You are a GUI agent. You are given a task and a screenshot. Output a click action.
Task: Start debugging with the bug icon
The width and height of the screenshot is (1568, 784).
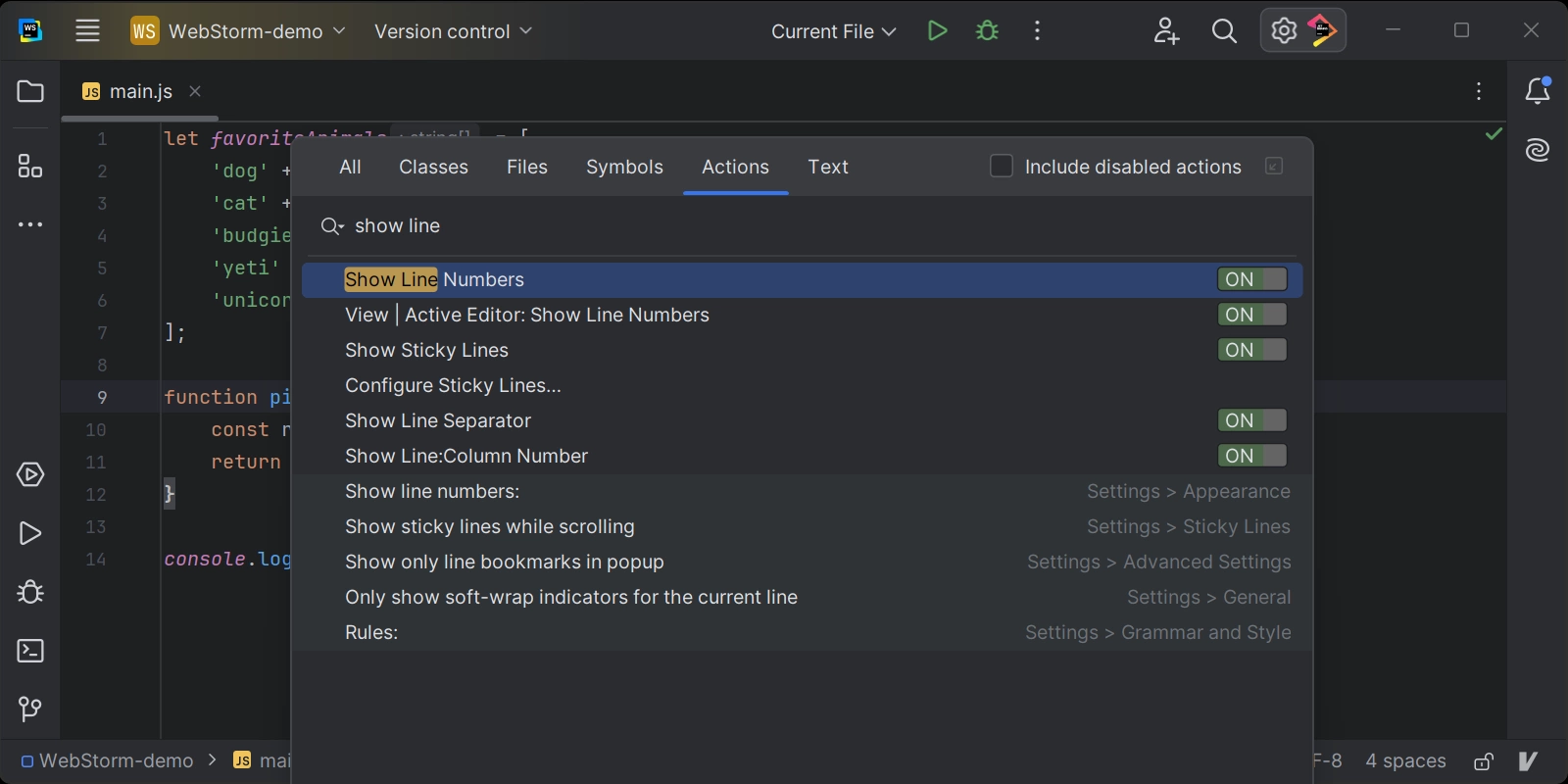tap(988, 30)
